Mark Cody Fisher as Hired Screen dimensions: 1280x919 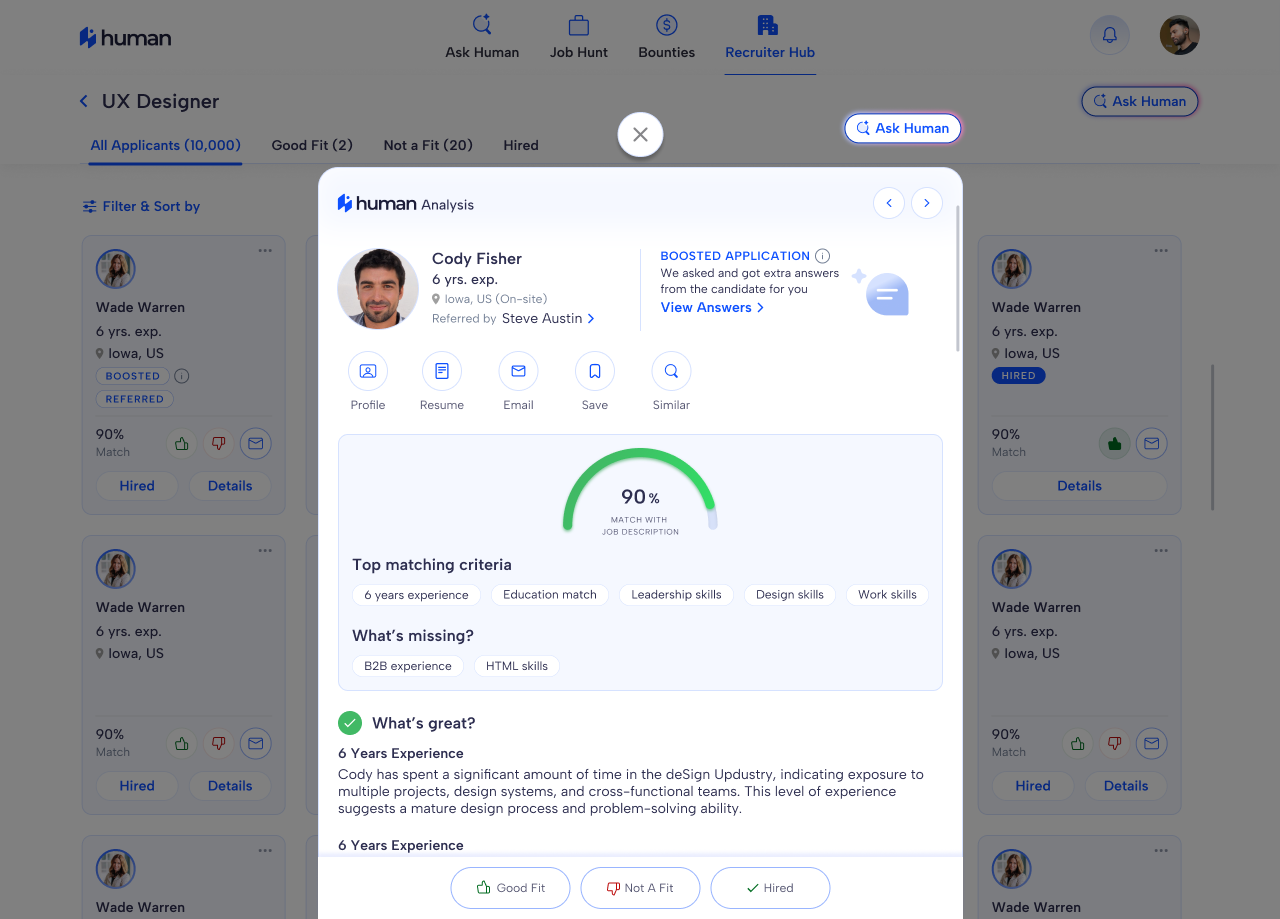click(x=770, y=887)
